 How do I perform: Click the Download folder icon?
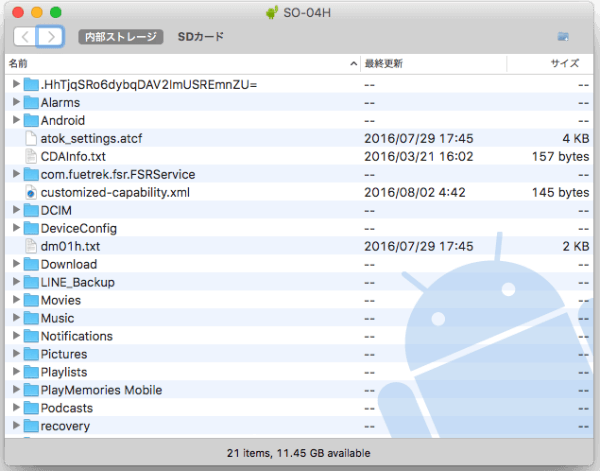(31, 264)
